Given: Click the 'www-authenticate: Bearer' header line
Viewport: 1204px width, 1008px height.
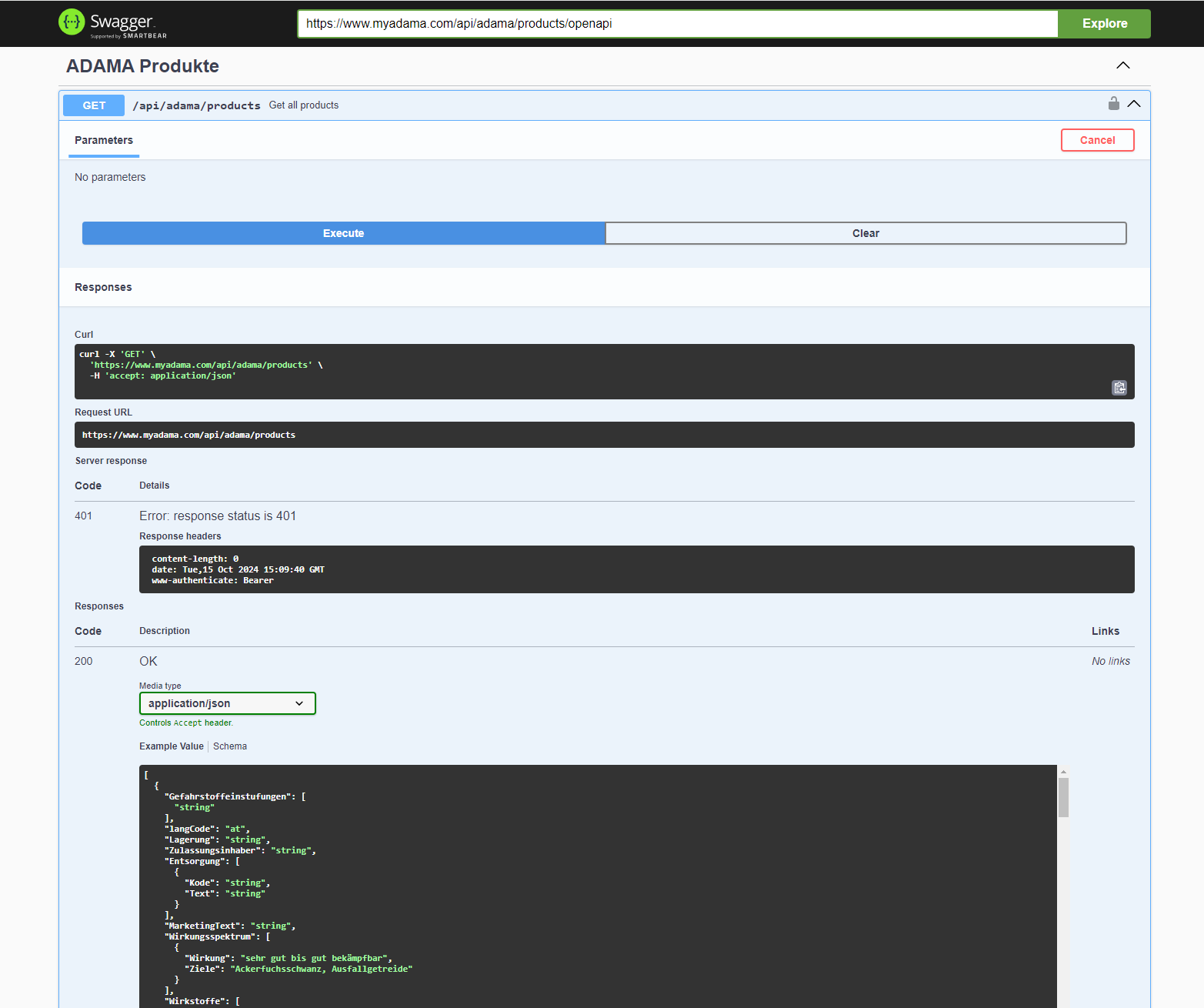Looking at the screenshot, I should click(212, 580).
